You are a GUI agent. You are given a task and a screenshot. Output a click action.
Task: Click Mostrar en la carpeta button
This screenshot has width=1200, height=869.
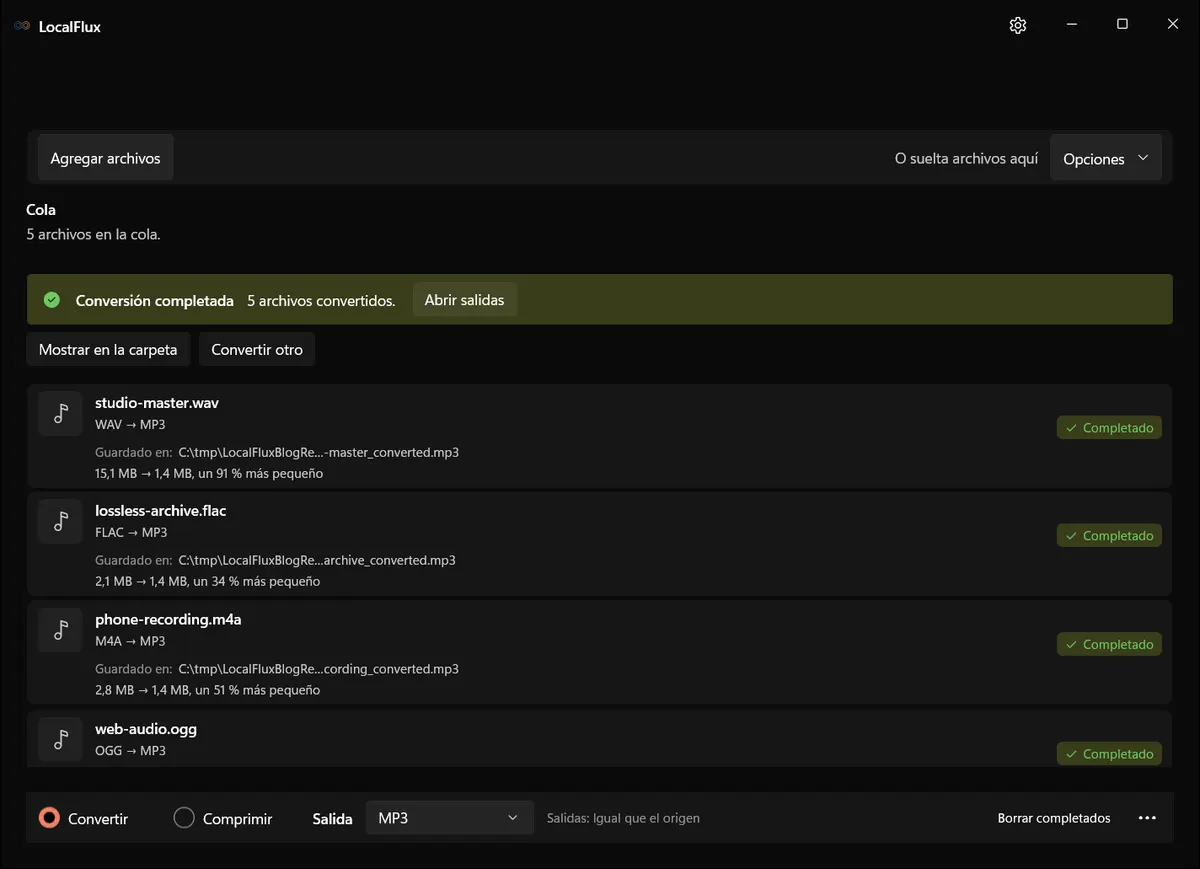pyautogui.click(x=108, y=350)
